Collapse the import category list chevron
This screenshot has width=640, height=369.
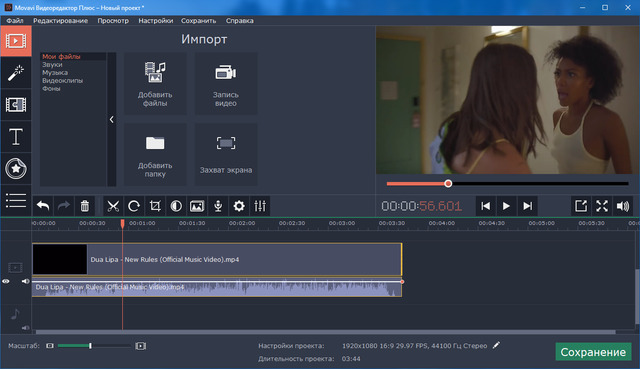point(111,120)
